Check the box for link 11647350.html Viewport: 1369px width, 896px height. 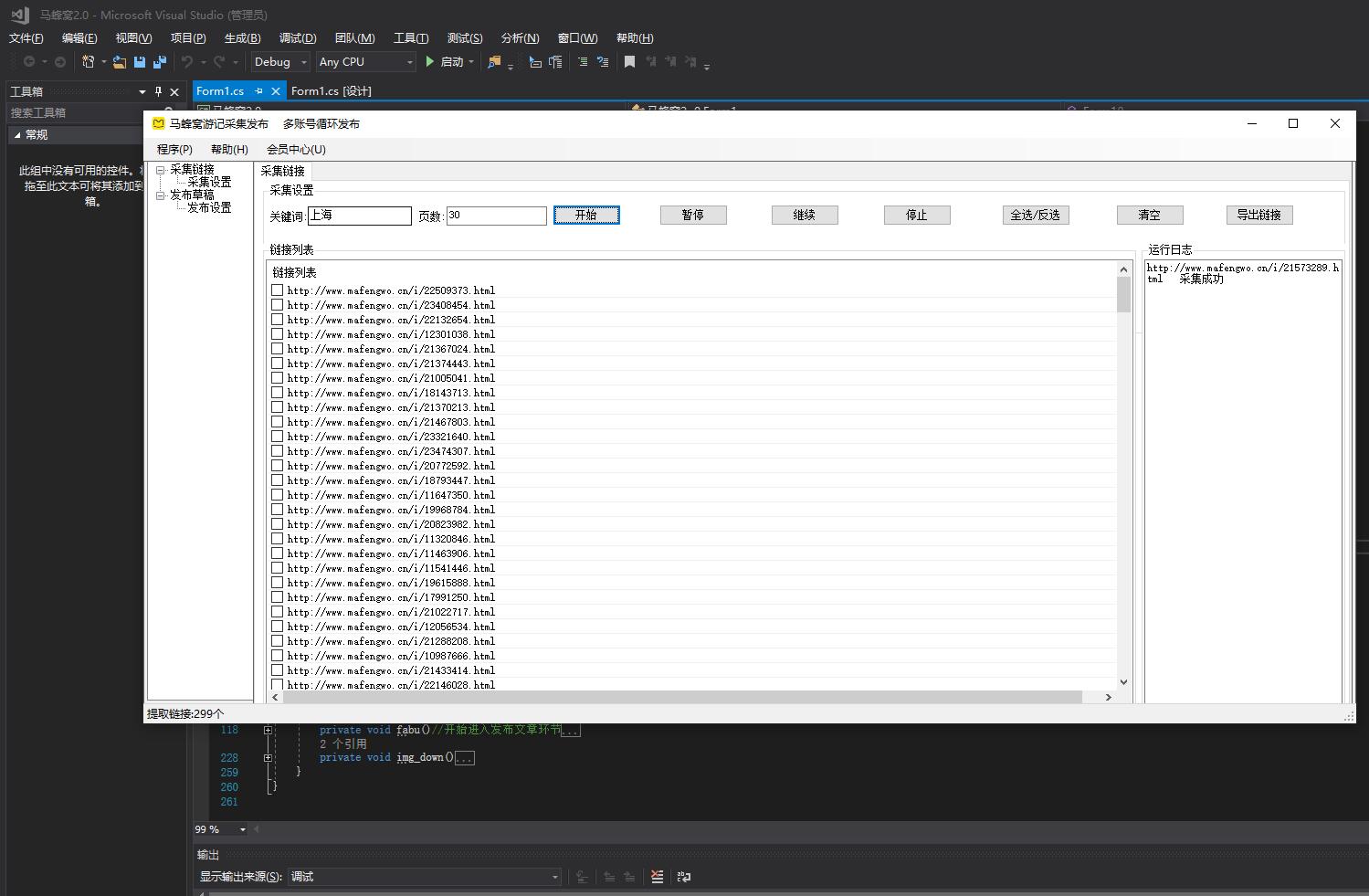coord(277,495)
